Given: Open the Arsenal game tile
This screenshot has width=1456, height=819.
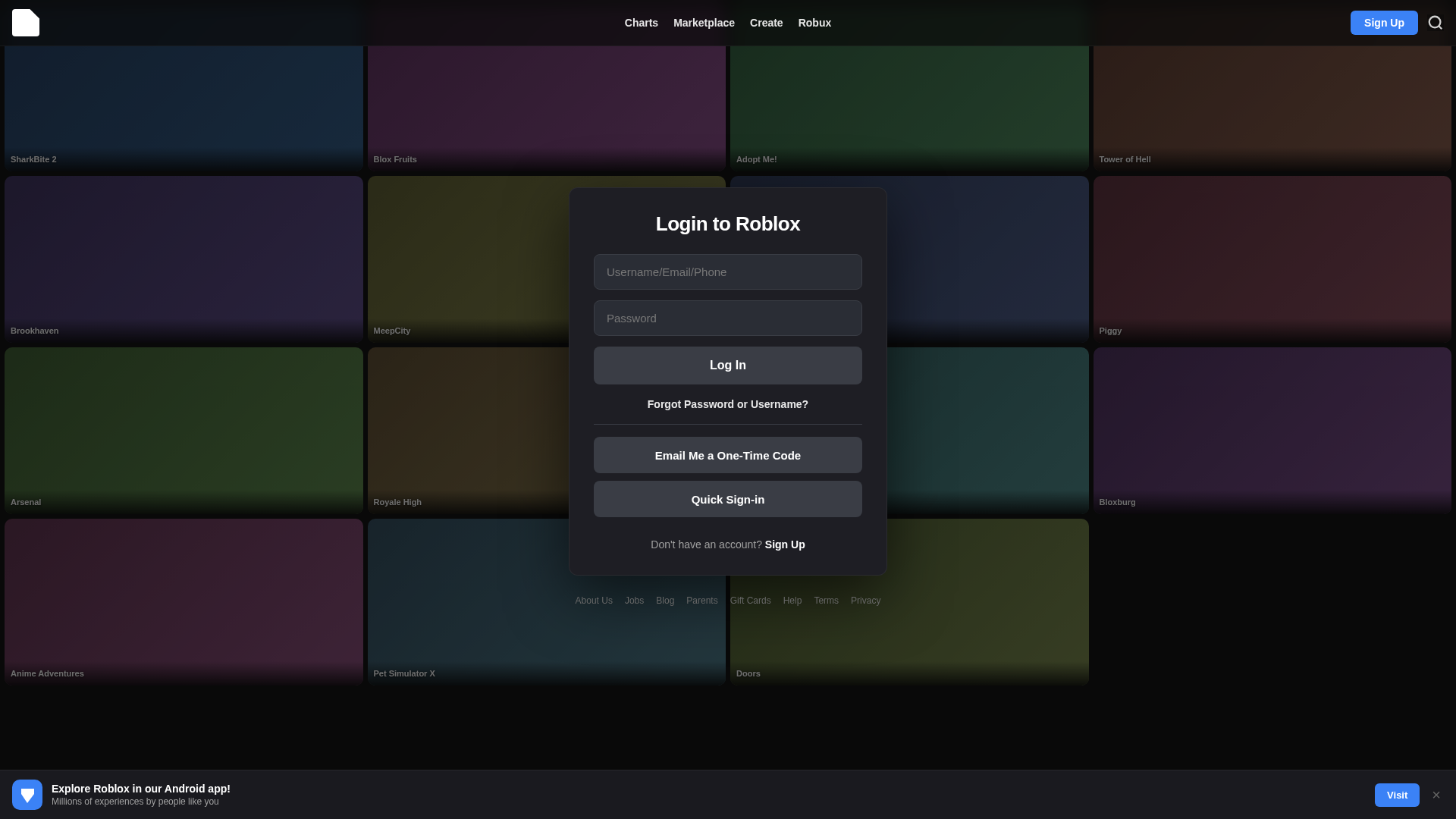Looking at the screenshot, I should pos(184,431).
